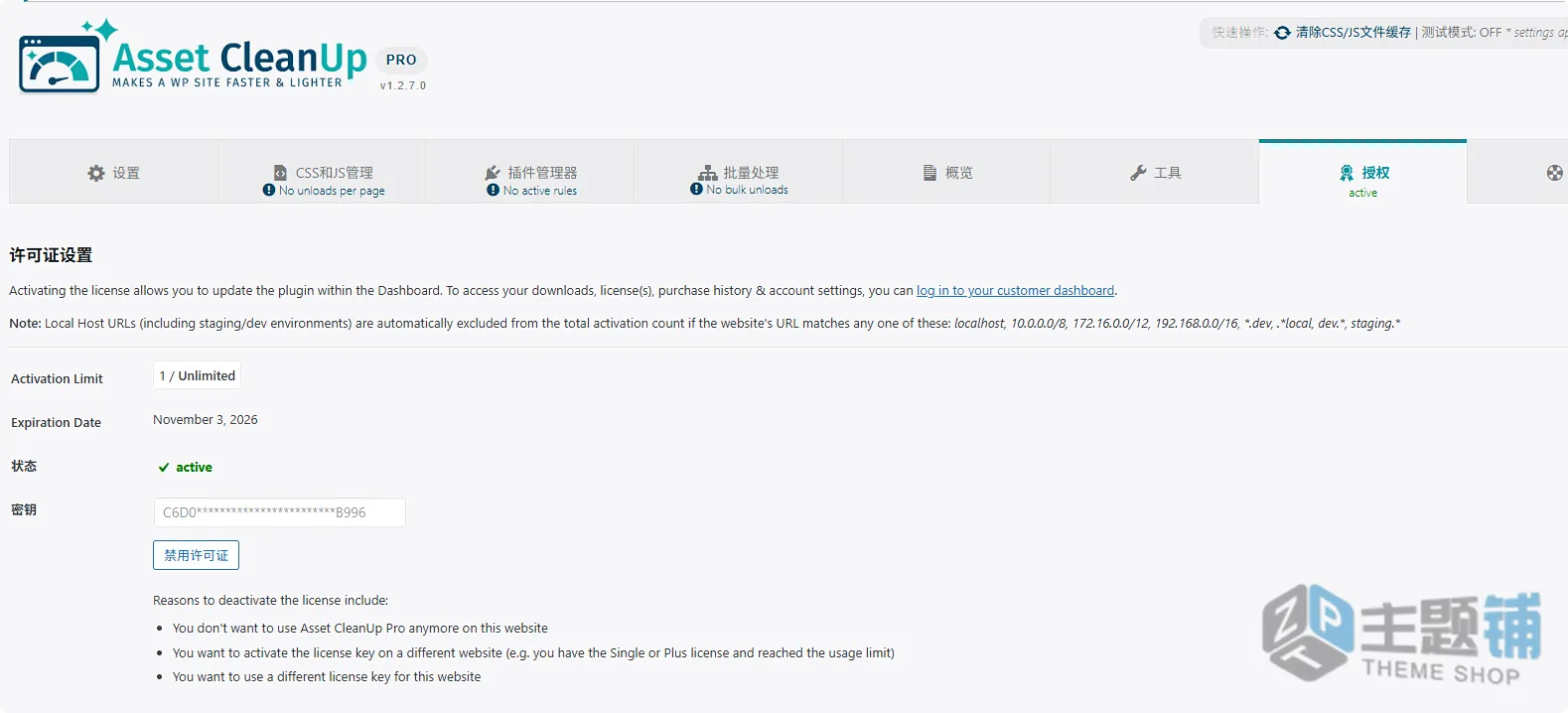Open the 概览 overview tab
1568x713 pixels.
946,172
